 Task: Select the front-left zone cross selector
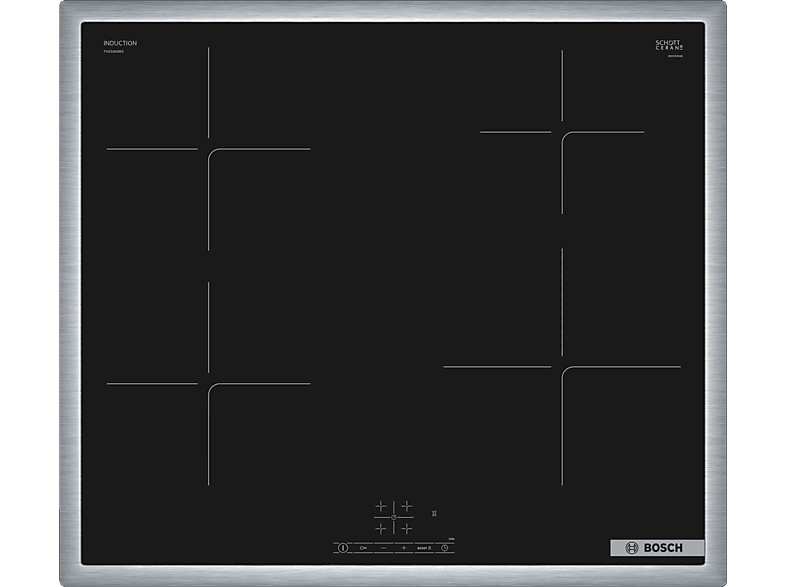[x=381, y=527]
